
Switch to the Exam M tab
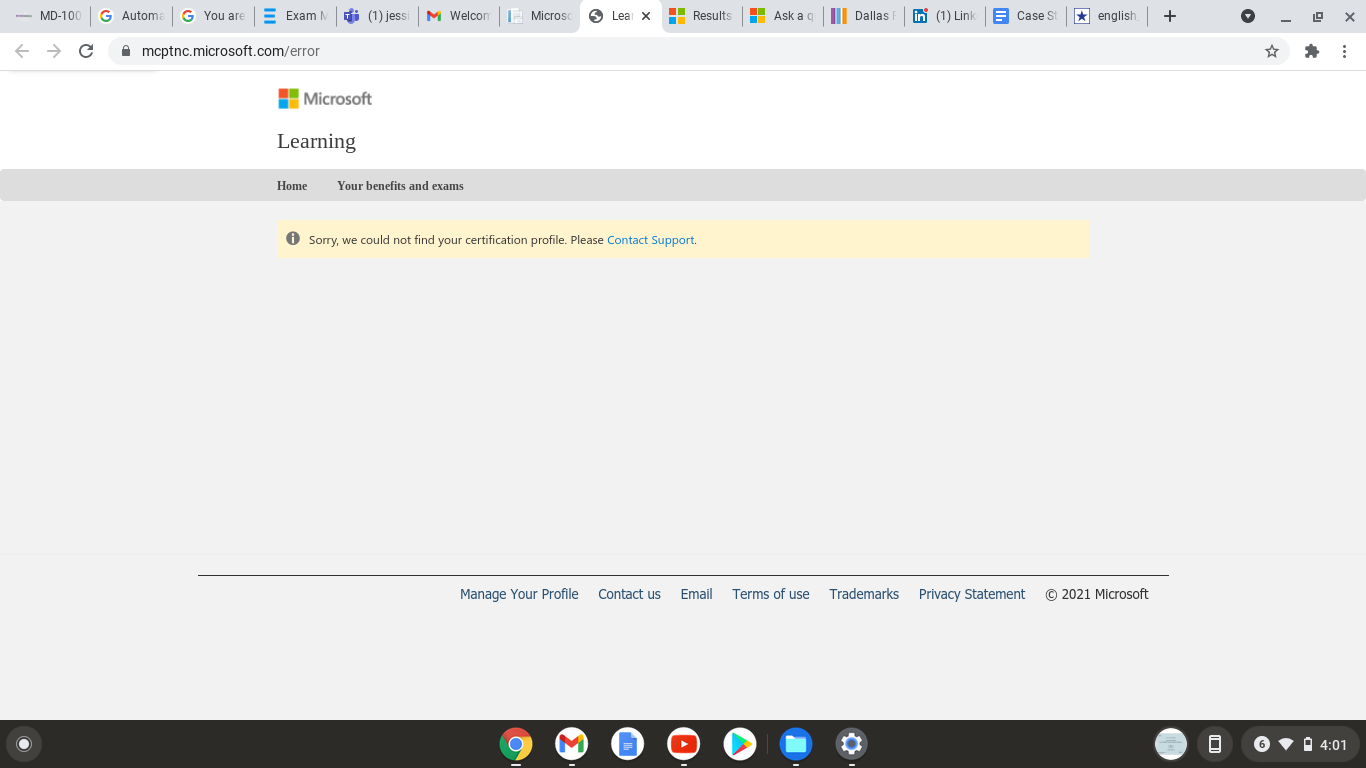click(295, 16)
